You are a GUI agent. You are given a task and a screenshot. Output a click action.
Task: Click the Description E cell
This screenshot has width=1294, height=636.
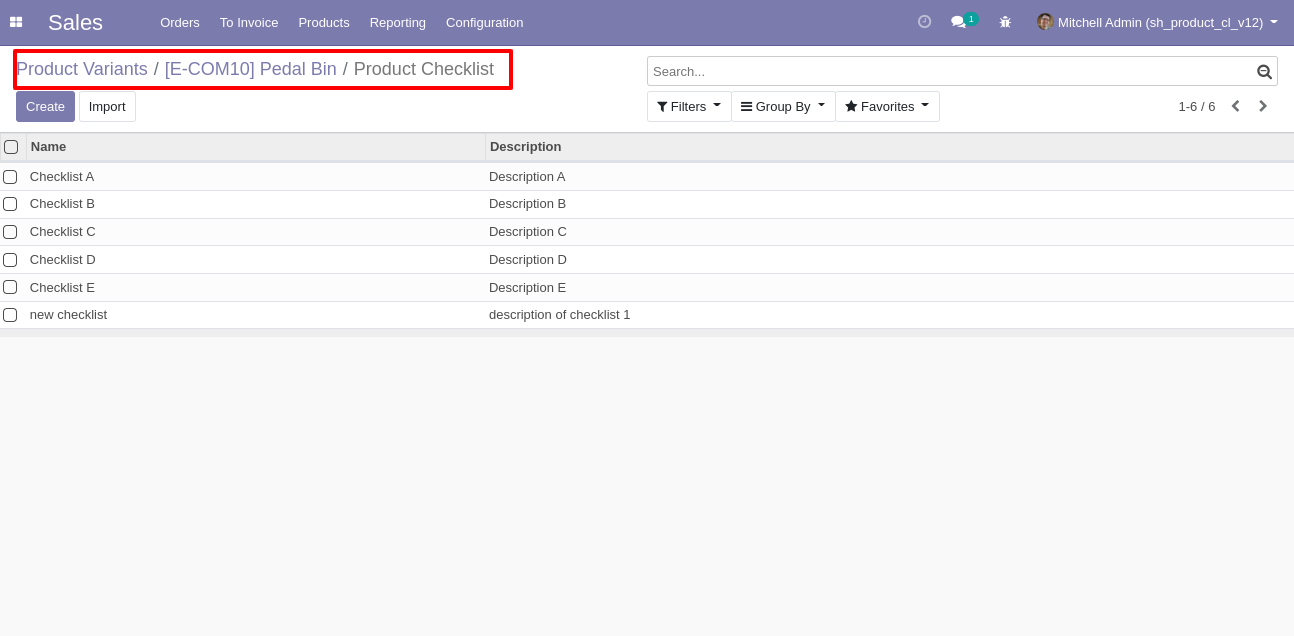(527, 287)
